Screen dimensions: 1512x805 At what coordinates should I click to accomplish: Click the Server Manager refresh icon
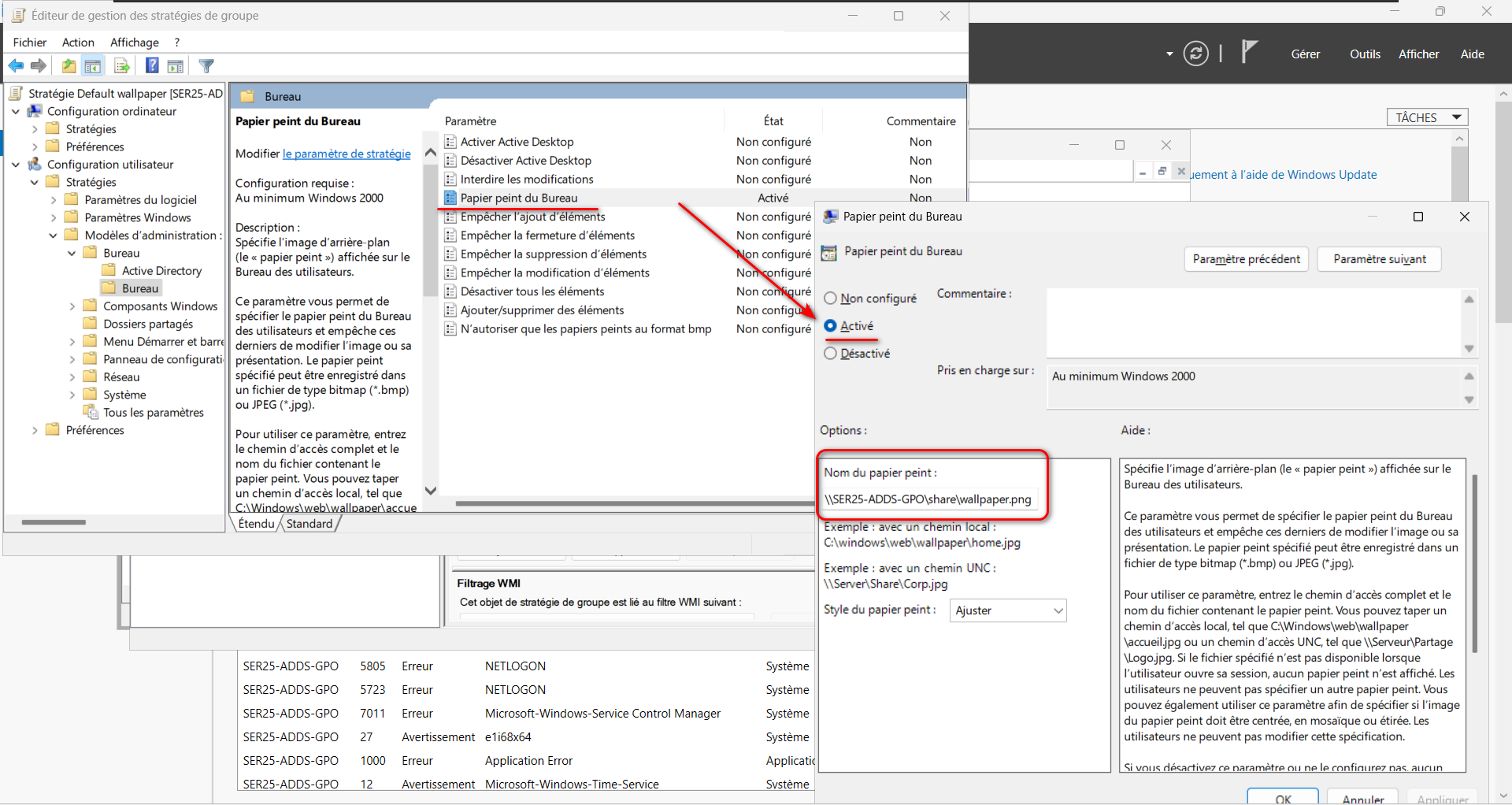(1195, 54)
